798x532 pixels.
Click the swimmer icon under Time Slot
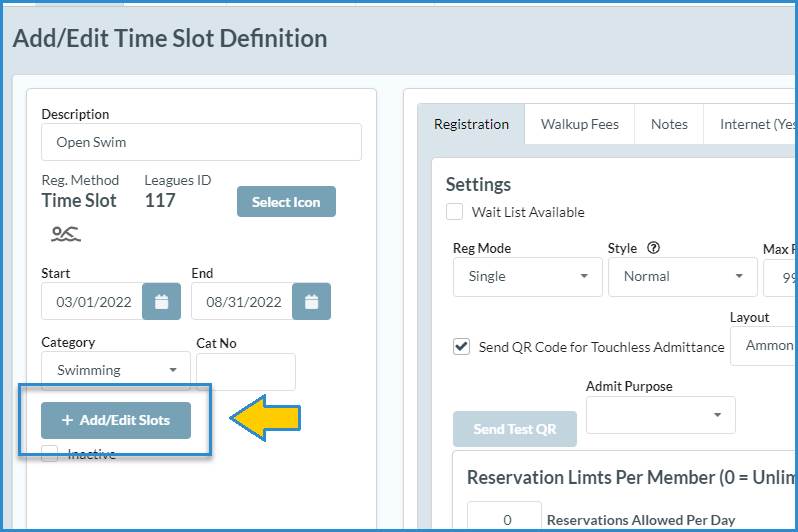click(66, 234)
